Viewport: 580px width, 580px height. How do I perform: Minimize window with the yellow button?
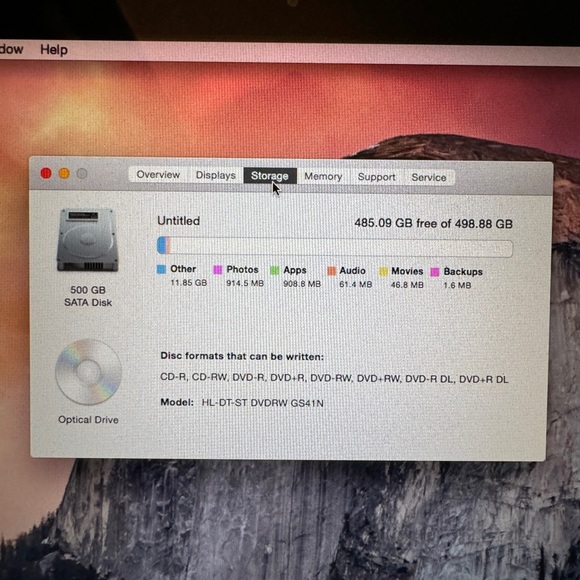(64, 173)
